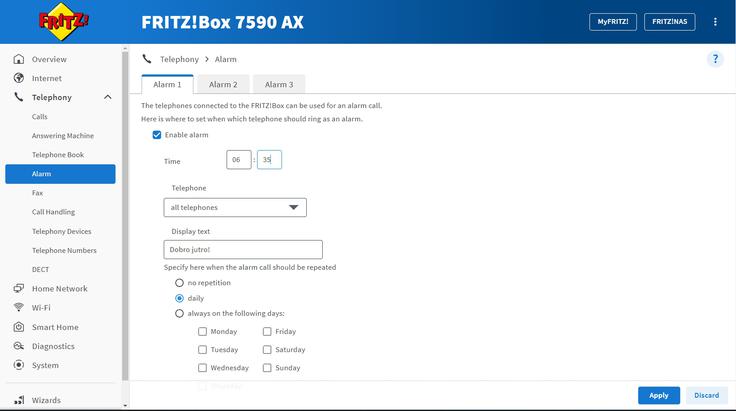
Task: Select the no repetition option
Action: point(179,283)
